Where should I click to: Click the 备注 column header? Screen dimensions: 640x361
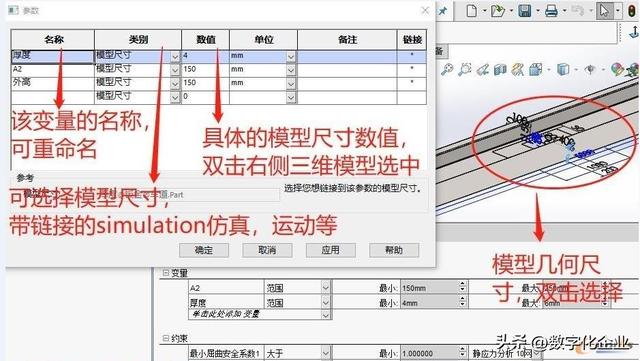tap(347, 40)
